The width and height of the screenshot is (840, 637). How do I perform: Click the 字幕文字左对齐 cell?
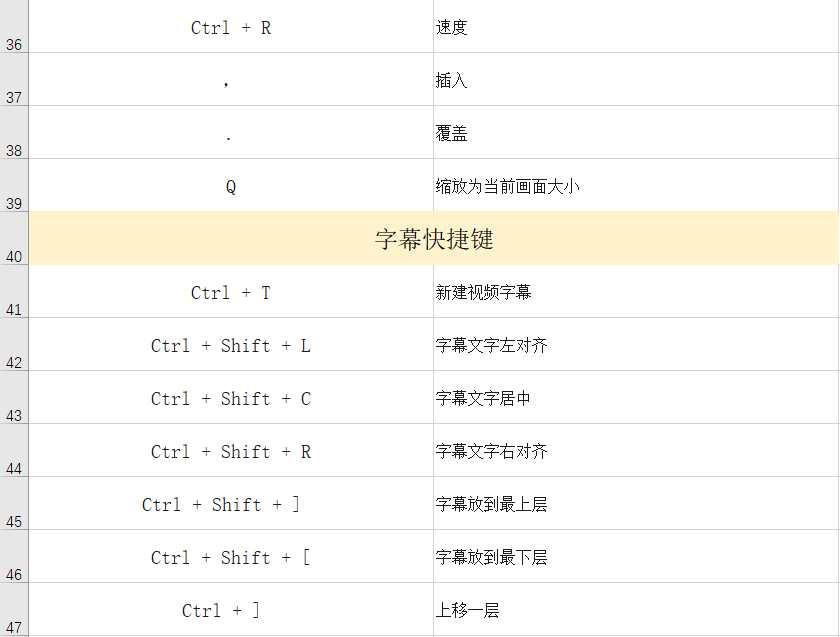[635, 346]
